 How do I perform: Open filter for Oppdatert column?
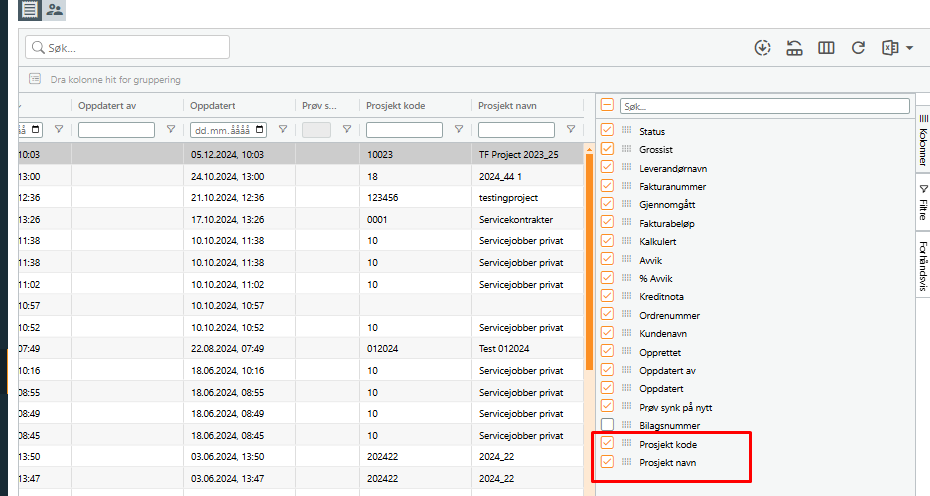click(283, 129)
